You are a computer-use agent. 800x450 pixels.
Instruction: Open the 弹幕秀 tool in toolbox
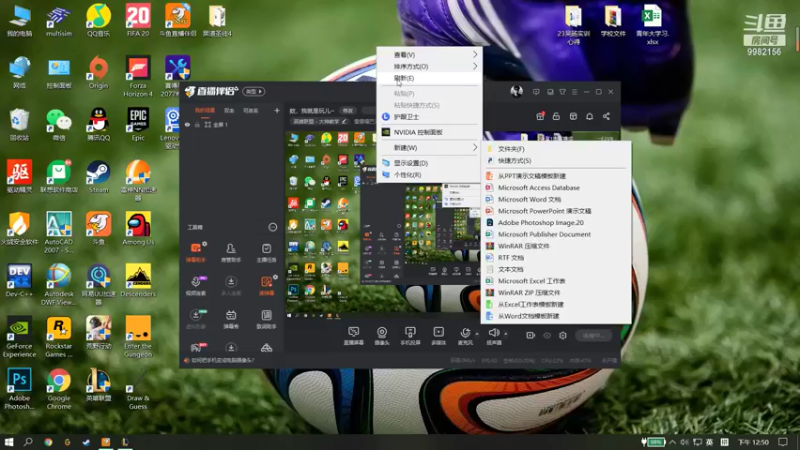pyautogui.click(x=231, y=319)
